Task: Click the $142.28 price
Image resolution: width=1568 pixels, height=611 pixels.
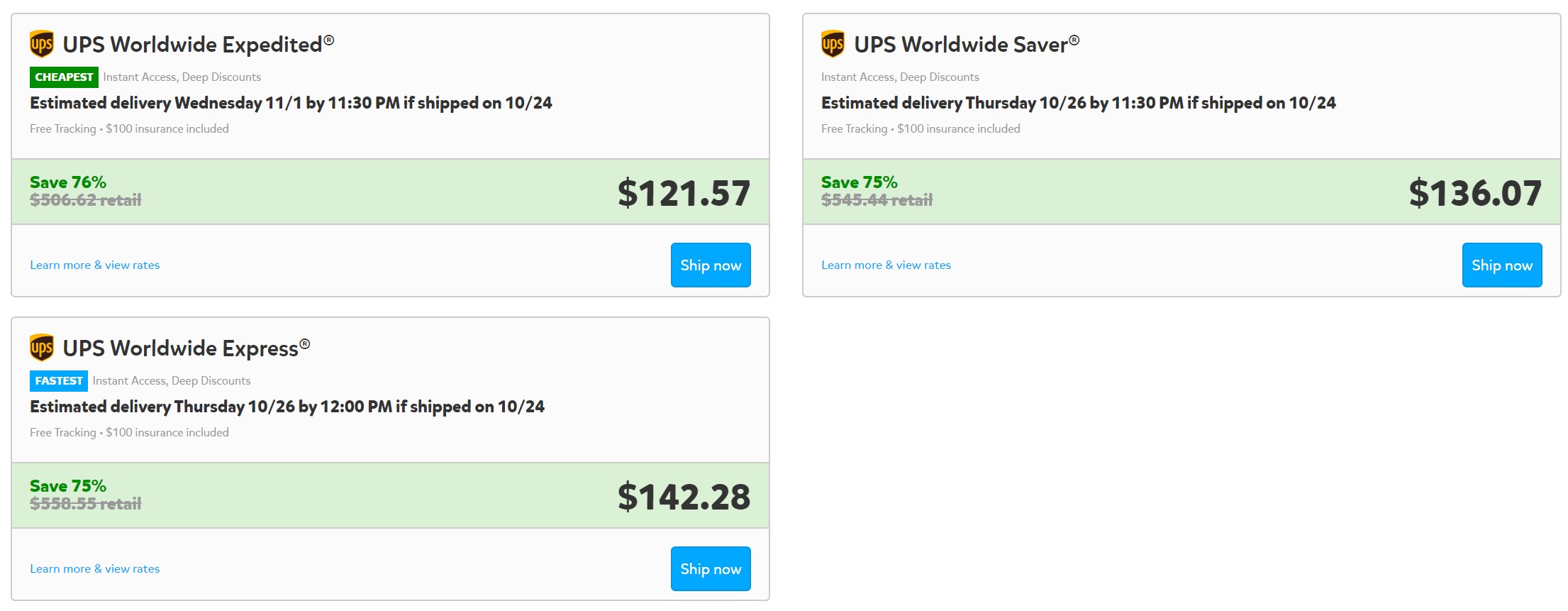Action: point(684,497)
